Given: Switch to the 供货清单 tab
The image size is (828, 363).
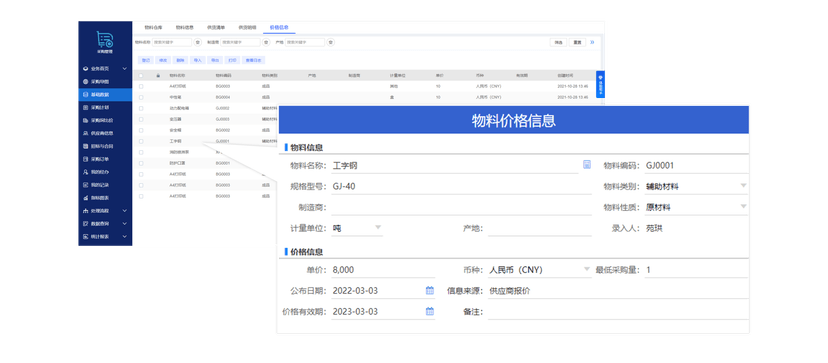Looking at the screenshot, I should coord(216,27).
